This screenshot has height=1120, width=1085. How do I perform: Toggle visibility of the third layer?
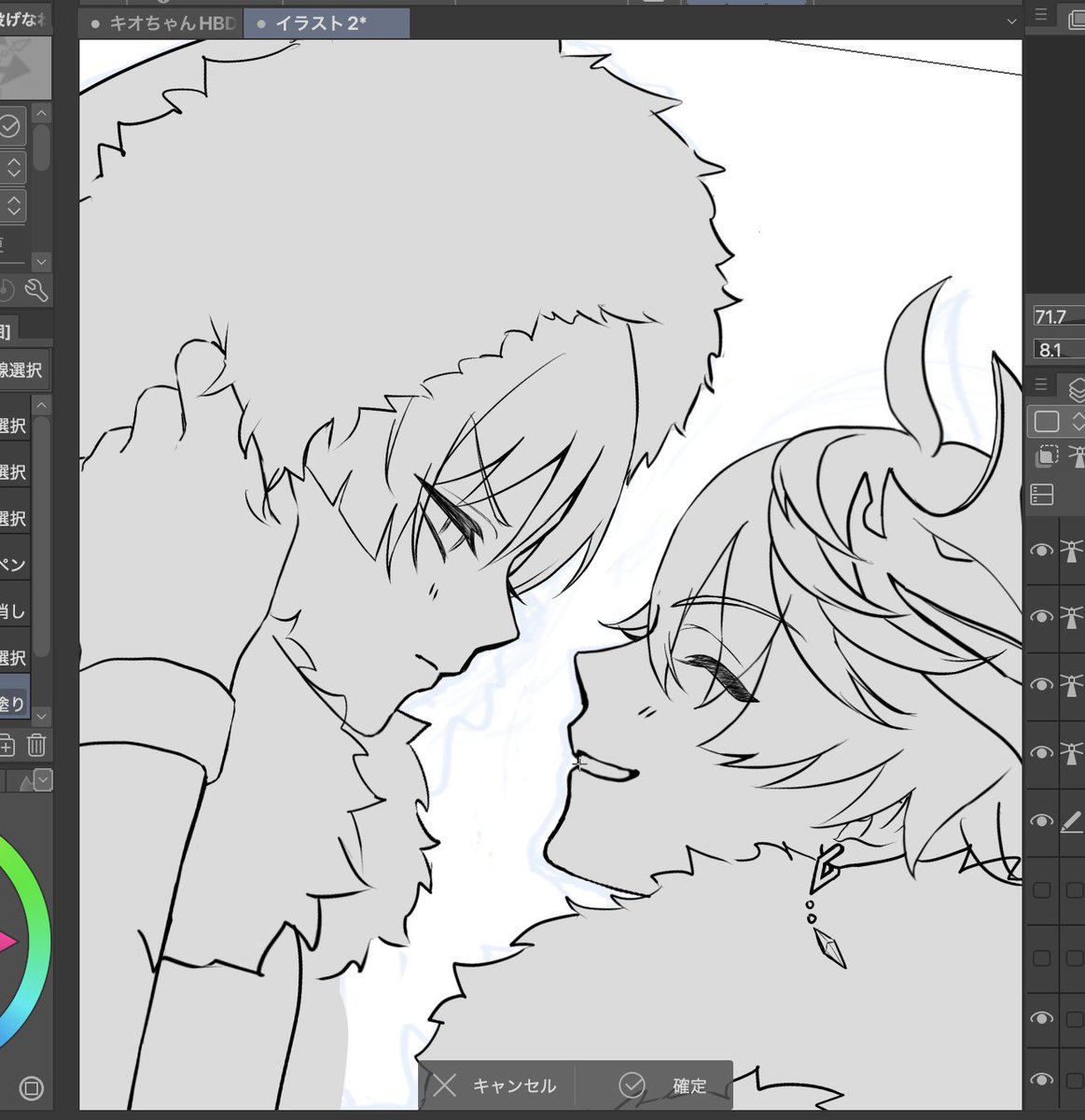(x=1041, y=685)
